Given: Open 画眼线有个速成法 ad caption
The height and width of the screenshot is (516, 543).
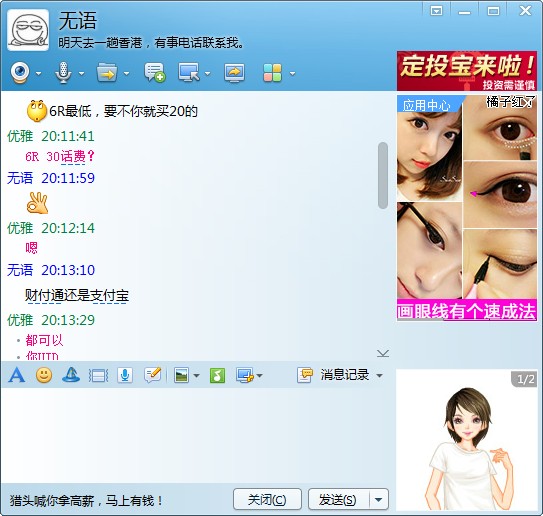Looking at the screenshot, I should [x=466, y=310].
